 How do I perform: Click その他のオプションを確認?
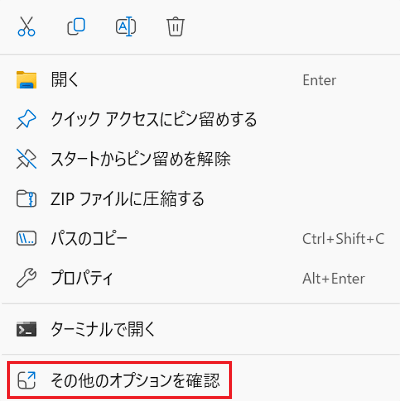pos(119,380)
